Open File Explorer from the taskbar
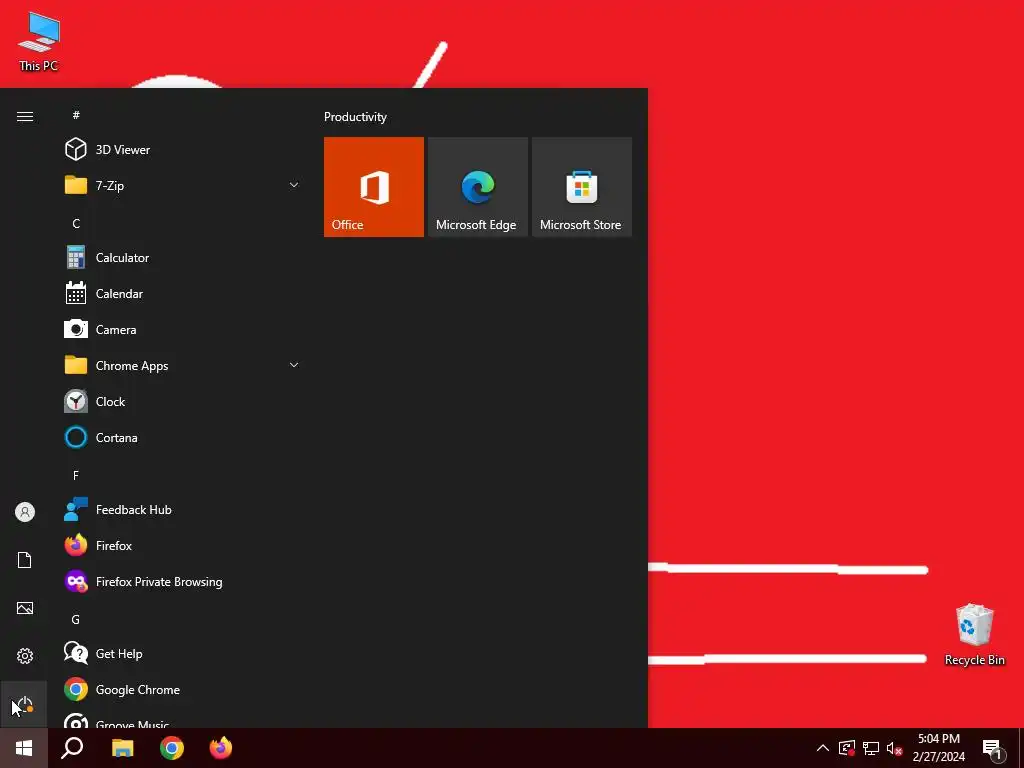 122,748
